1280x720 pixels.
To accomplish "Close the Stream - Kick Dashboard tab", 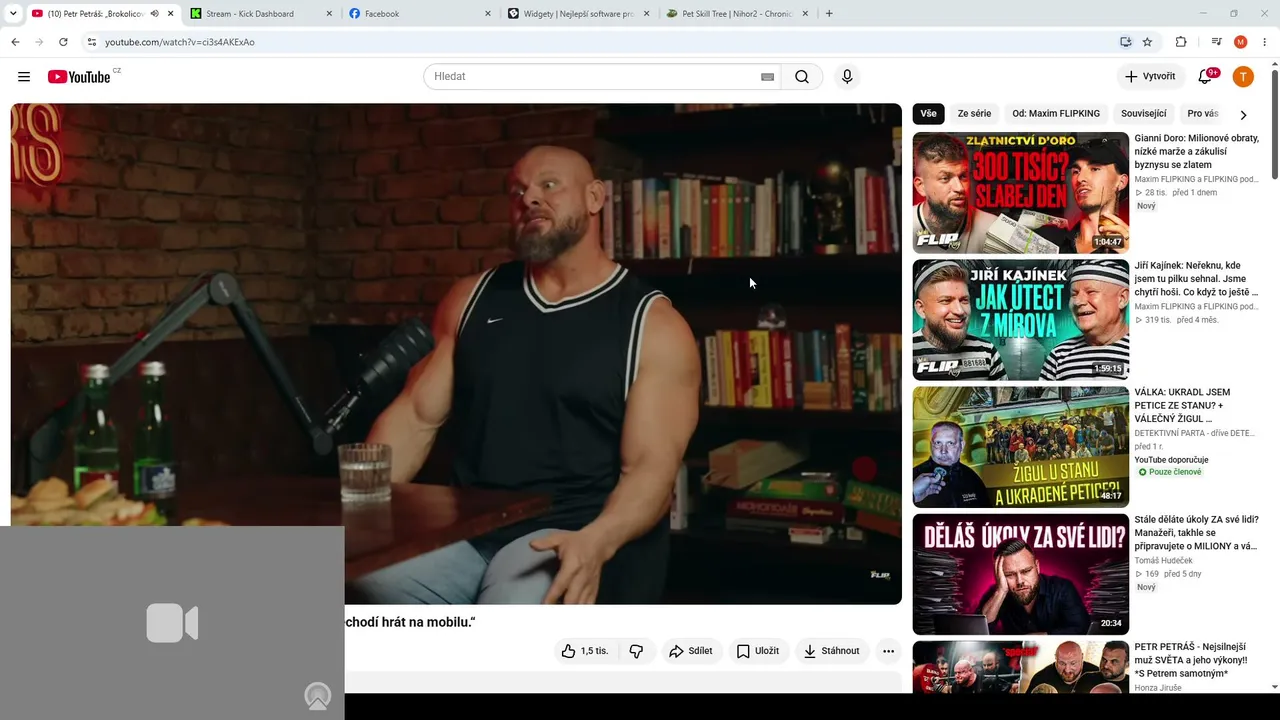I will click(x=329, y=14).
